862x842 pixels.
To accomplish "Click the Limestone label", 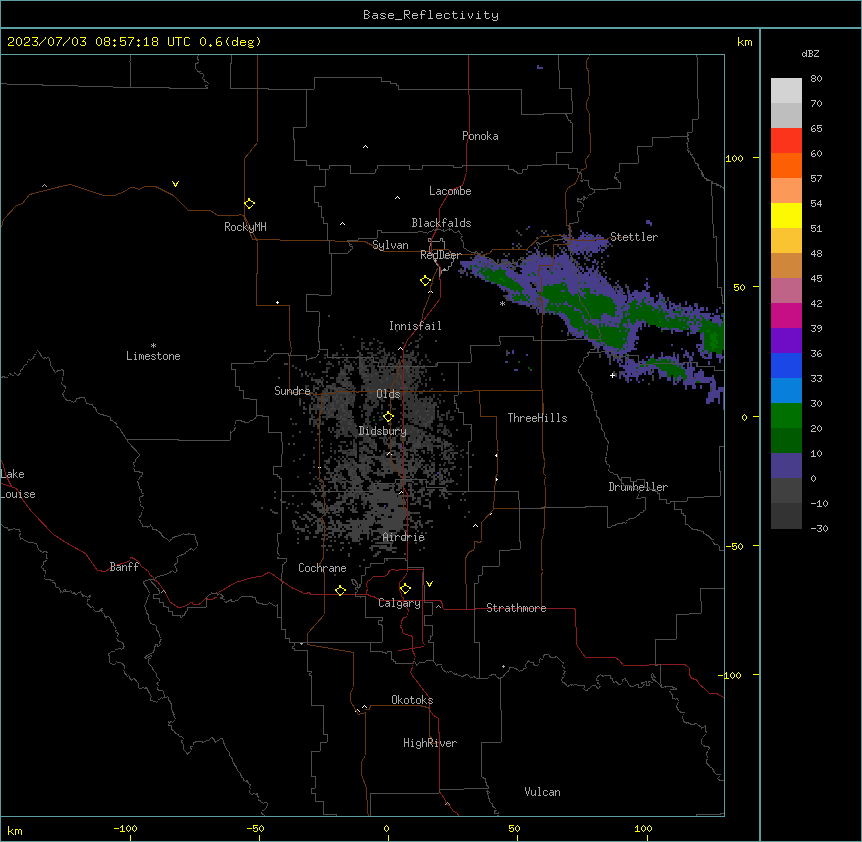I will 153,356.
